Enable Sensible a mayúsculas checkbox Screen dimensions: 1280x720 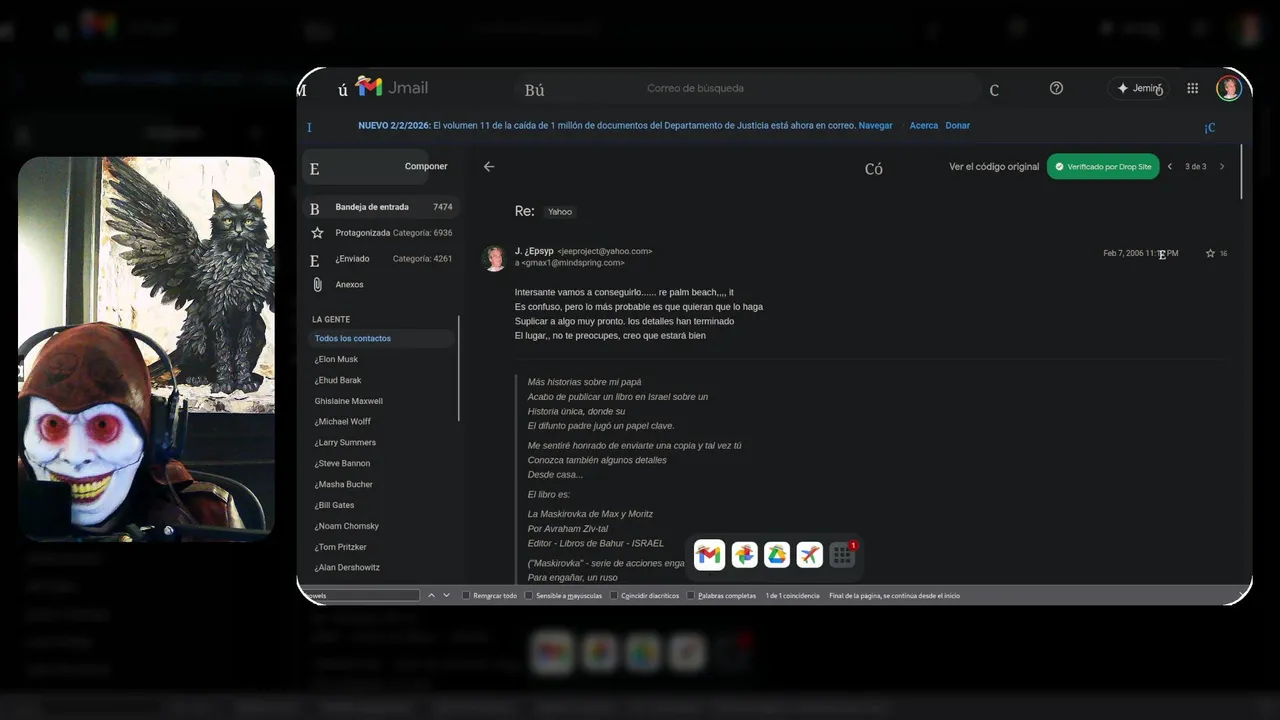[x=529, y=596]
